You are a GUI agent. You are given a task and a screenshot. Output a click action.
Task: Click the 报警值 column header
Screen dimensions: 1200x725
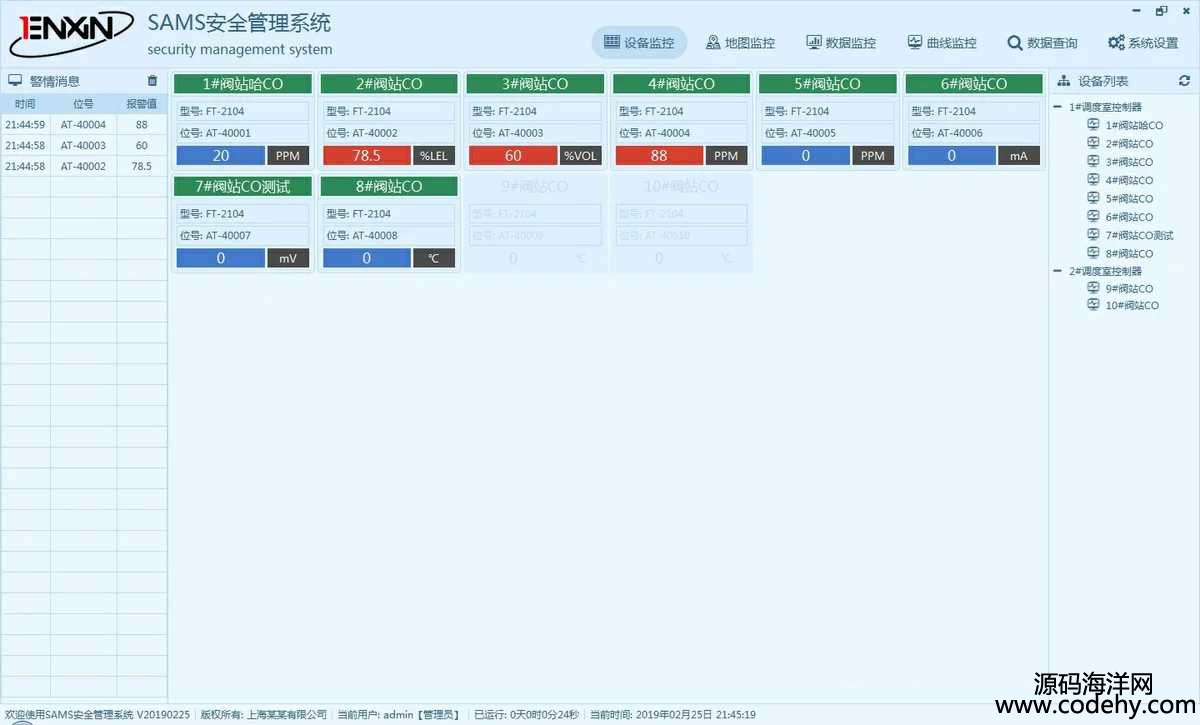[142, 104]
